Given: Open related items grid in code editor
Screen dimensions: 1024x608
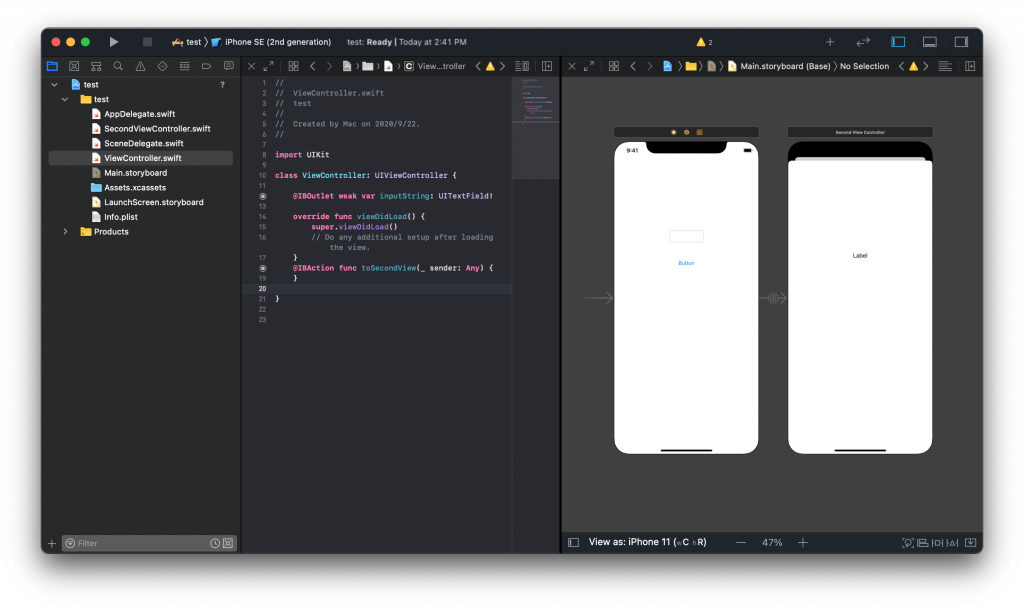Looking at the screenshot, I should pos(293,66).
